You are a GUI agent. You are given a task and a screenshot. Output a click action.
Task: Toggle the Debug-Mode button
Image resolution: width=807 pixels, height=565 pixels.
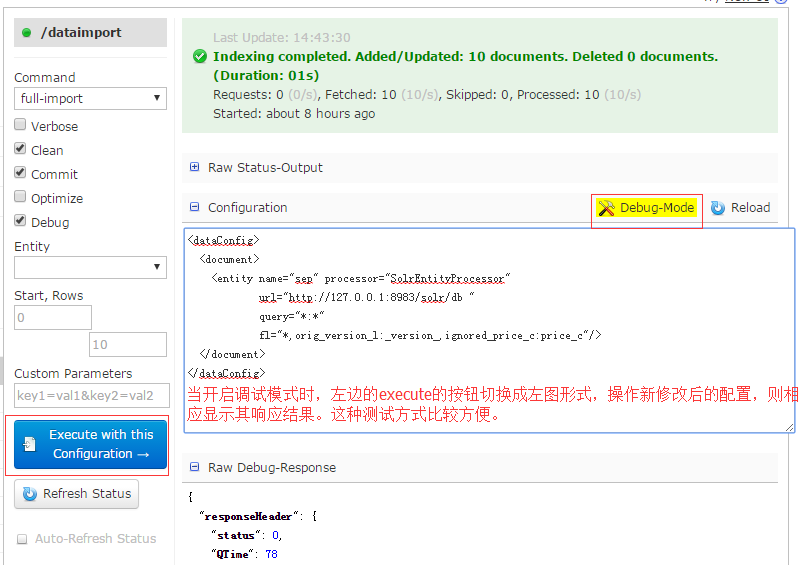[646, 208]
